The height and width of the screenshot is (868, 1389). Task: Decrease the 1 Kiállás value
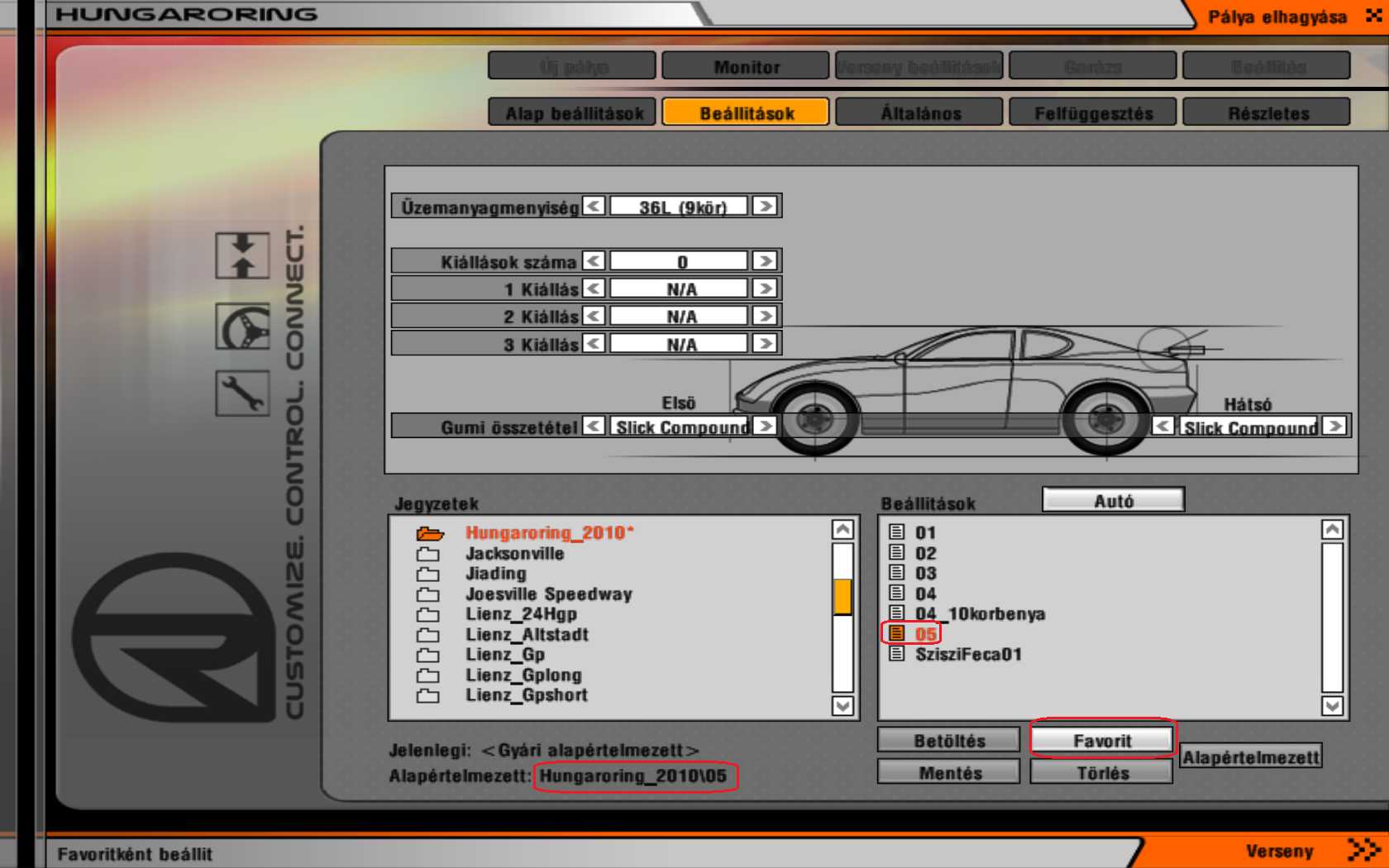click(x=594, y=289)
